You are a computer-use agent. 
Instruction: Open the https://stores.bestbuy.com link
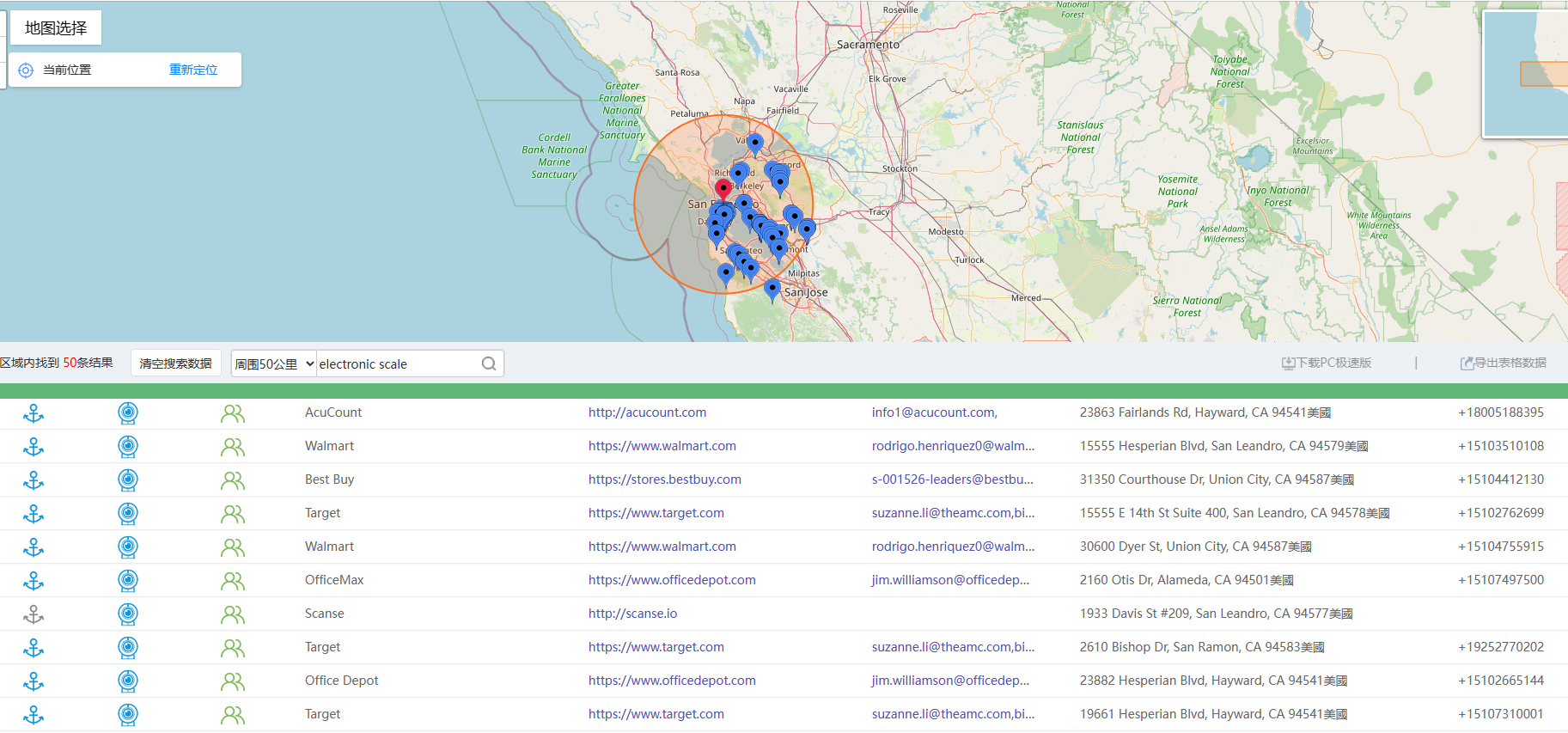664,480
